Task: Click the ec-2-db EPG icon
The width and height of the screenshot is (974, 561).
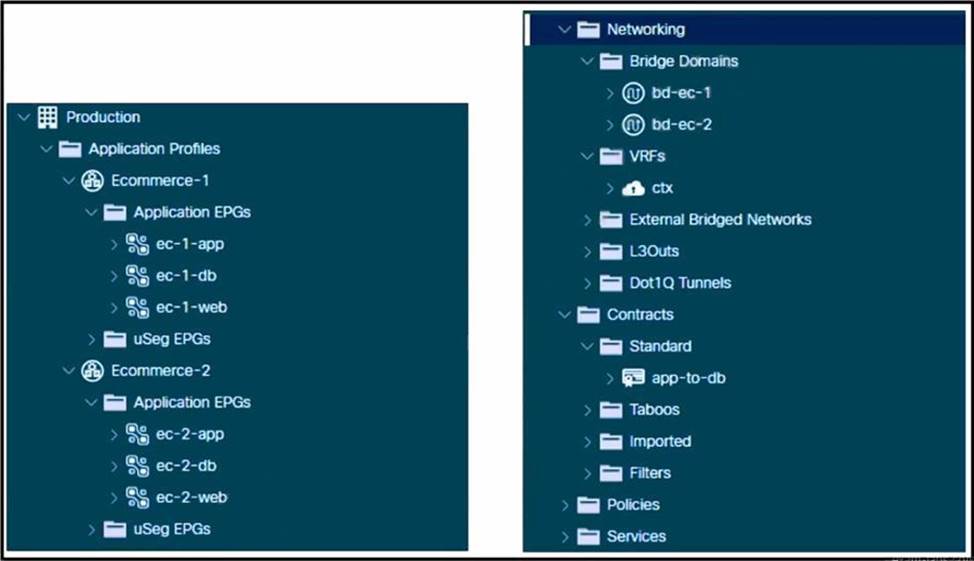Action: 137,466
